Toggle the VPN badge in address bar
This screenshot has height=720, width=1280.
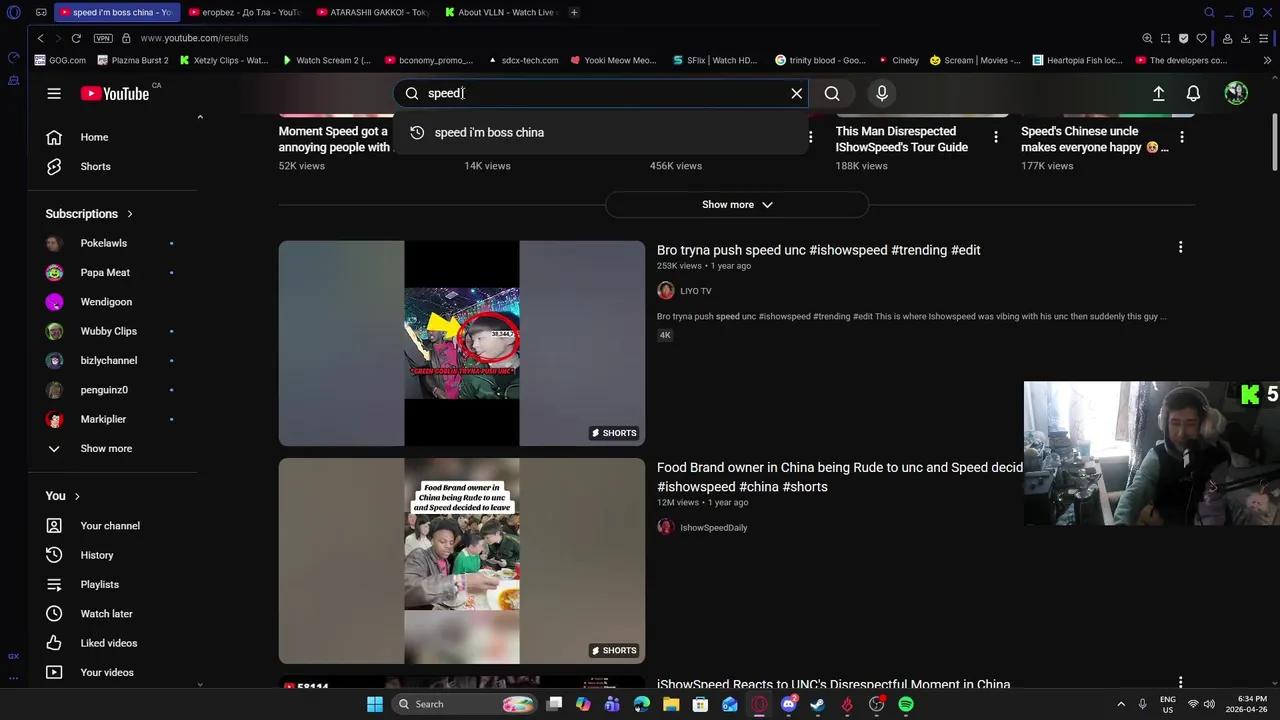pyautogui.click(x=103, y=38)
